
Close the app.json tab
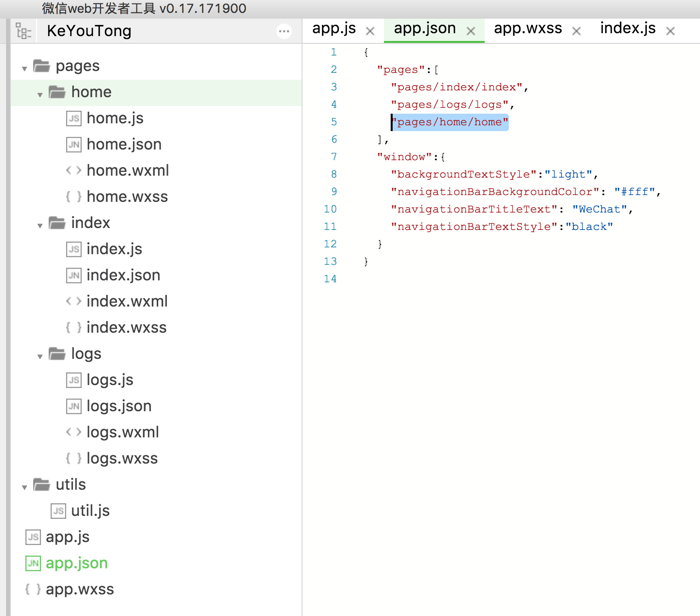point(471,31)
